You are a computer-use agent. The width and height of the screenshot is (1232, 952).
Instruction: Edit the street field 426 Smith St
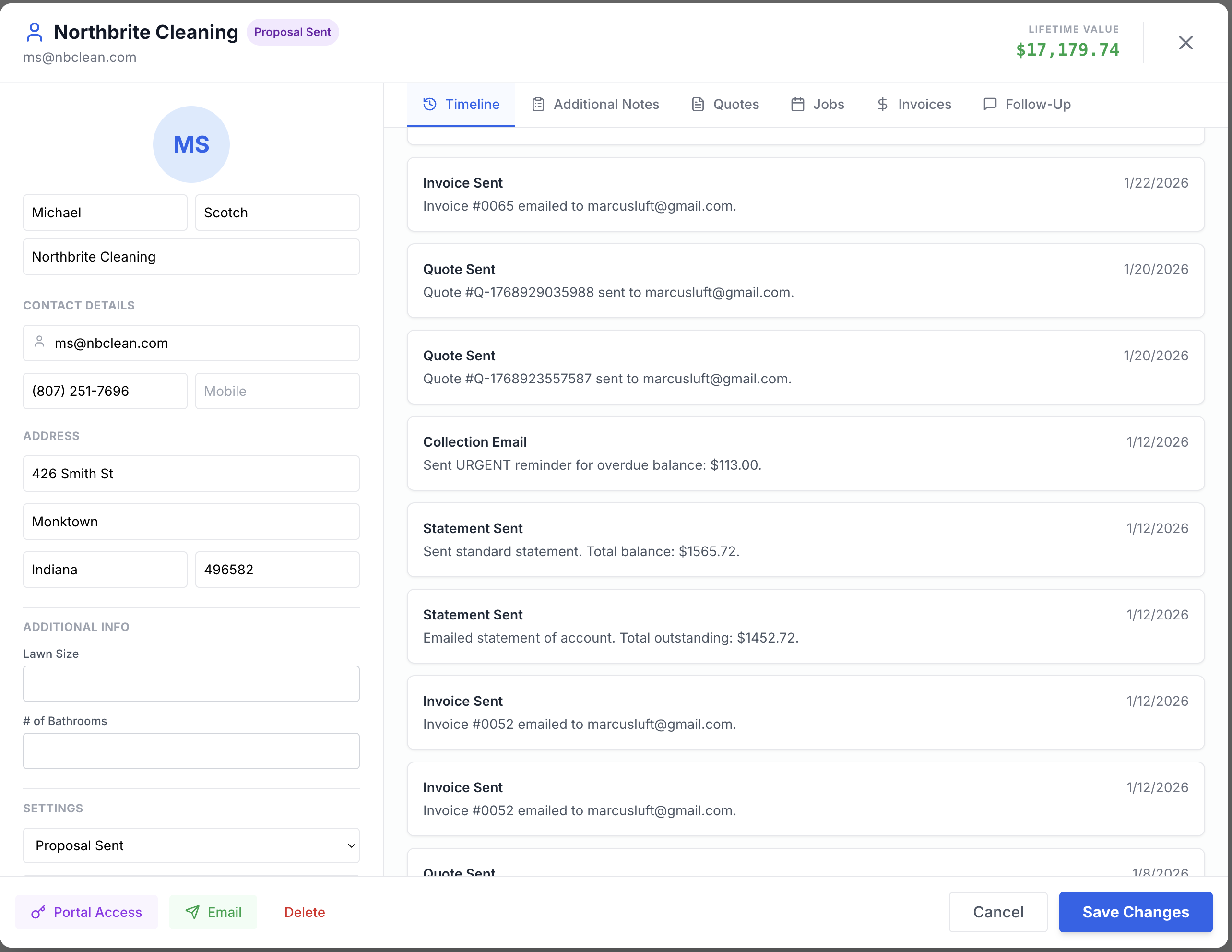(191, 474)
